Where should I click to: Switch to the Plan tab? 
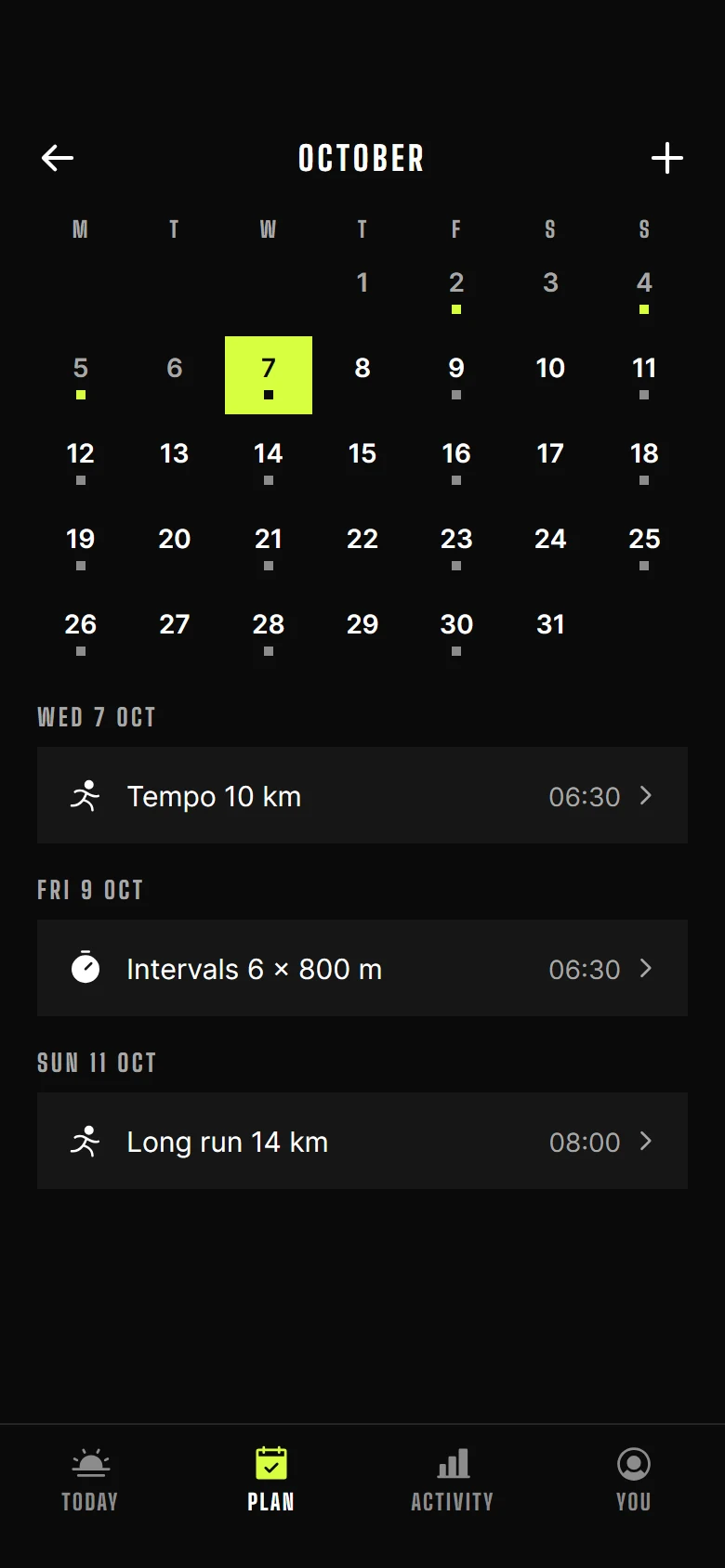click(x=270, y=1479)
